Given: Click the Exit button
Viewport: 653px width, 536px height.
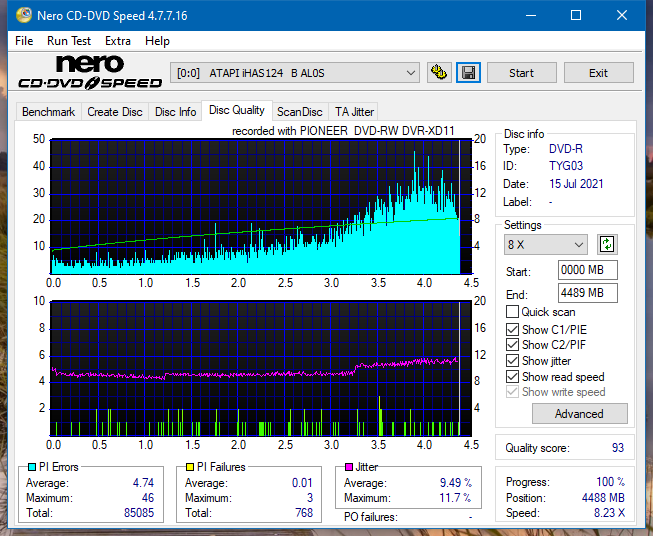Looking at the screenshot, I should (598, 73).
